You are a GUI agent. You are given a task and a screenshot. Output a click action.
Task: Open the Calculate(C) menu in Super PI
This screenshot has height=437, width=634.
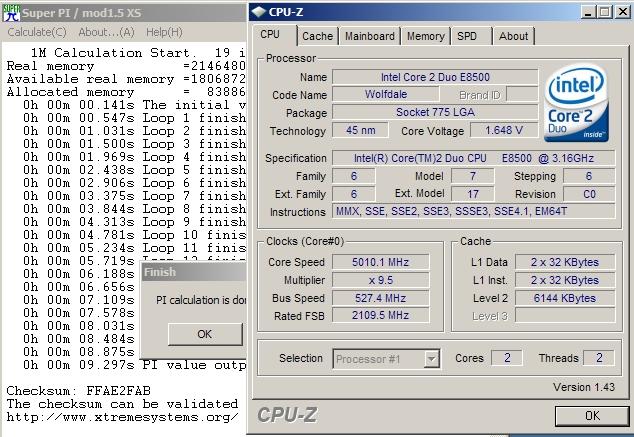[37, 32]
